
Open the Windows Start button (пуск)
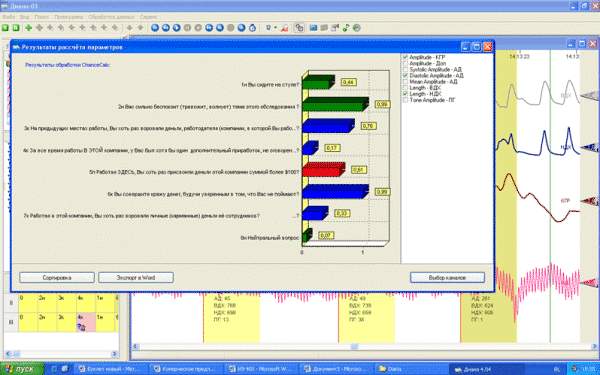click(22, 369)
